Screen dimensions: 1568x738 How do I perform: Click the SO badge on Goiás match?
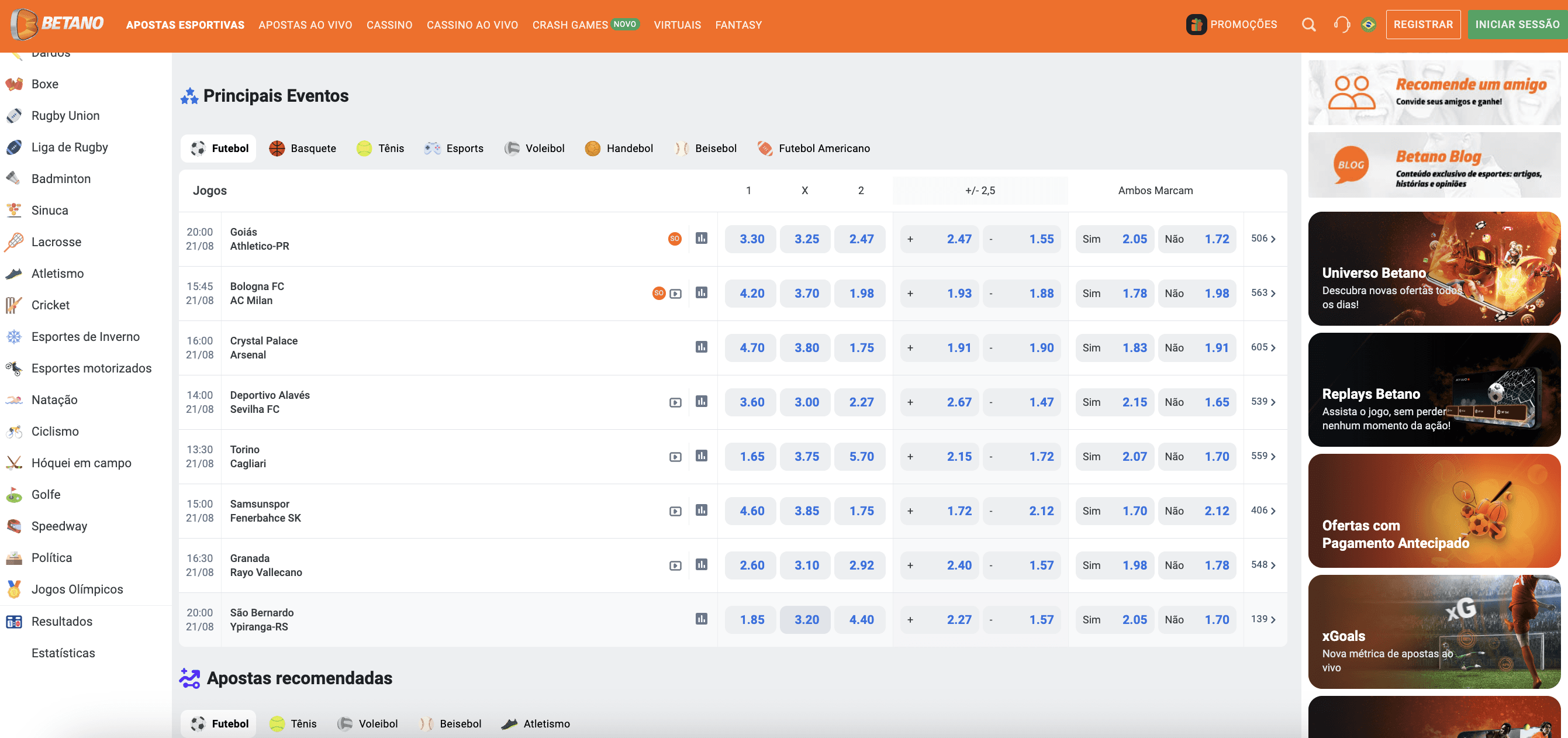675,239
